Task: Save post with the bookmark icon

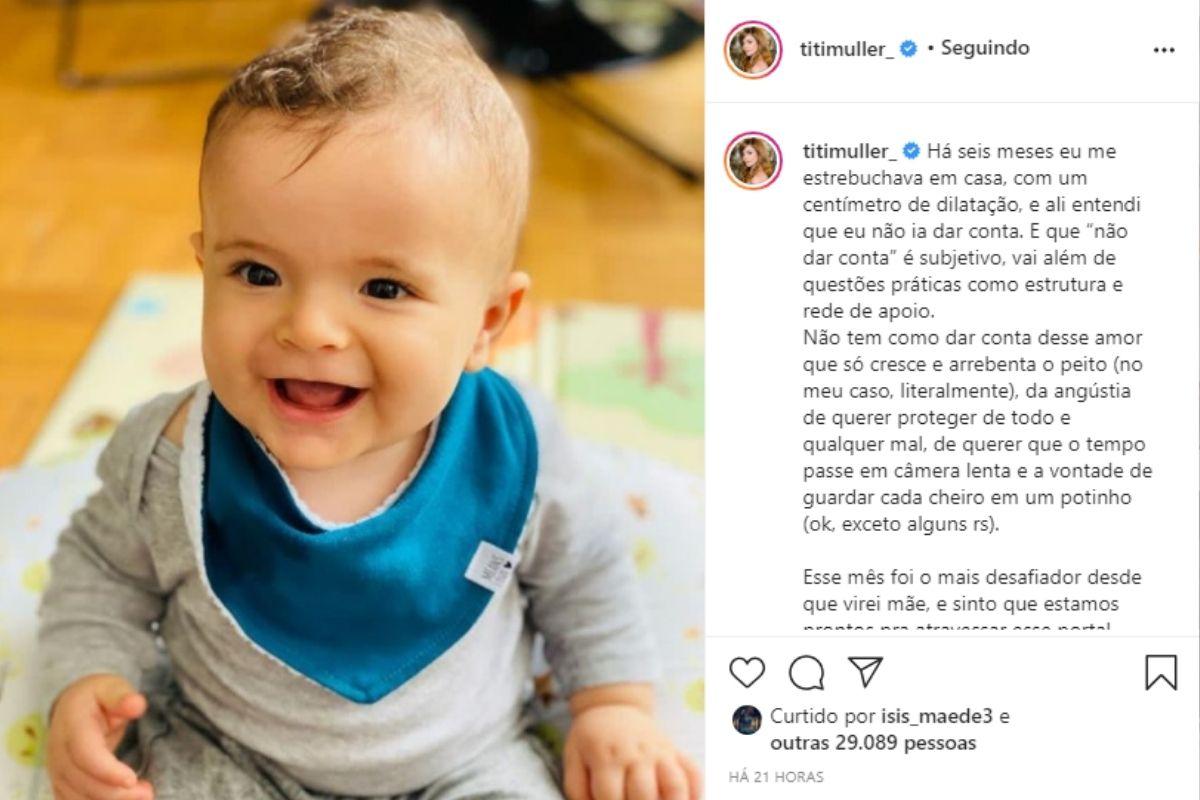Action: coord(1161,672)
